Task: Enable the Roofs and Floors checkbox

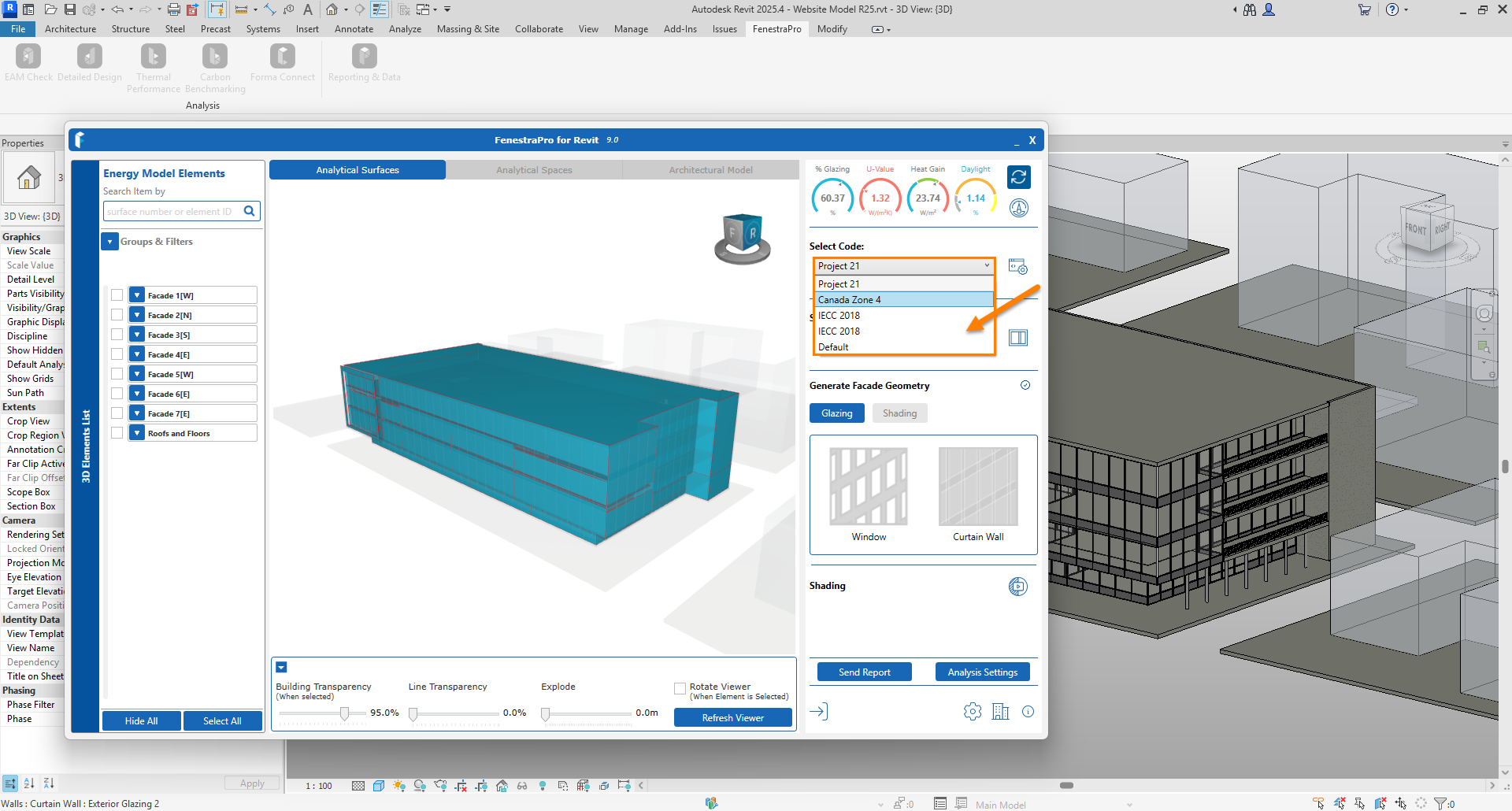Action: tap(117, 433)
